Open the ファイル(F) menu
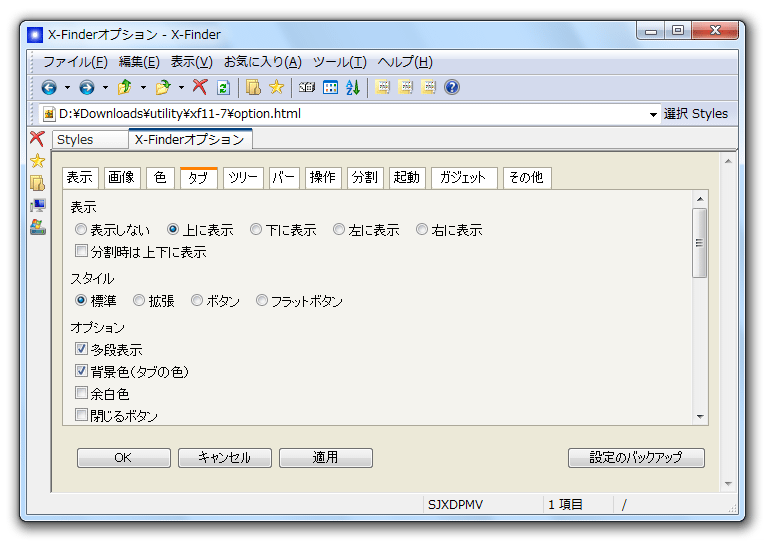768x545 pixels. (75, 62)
